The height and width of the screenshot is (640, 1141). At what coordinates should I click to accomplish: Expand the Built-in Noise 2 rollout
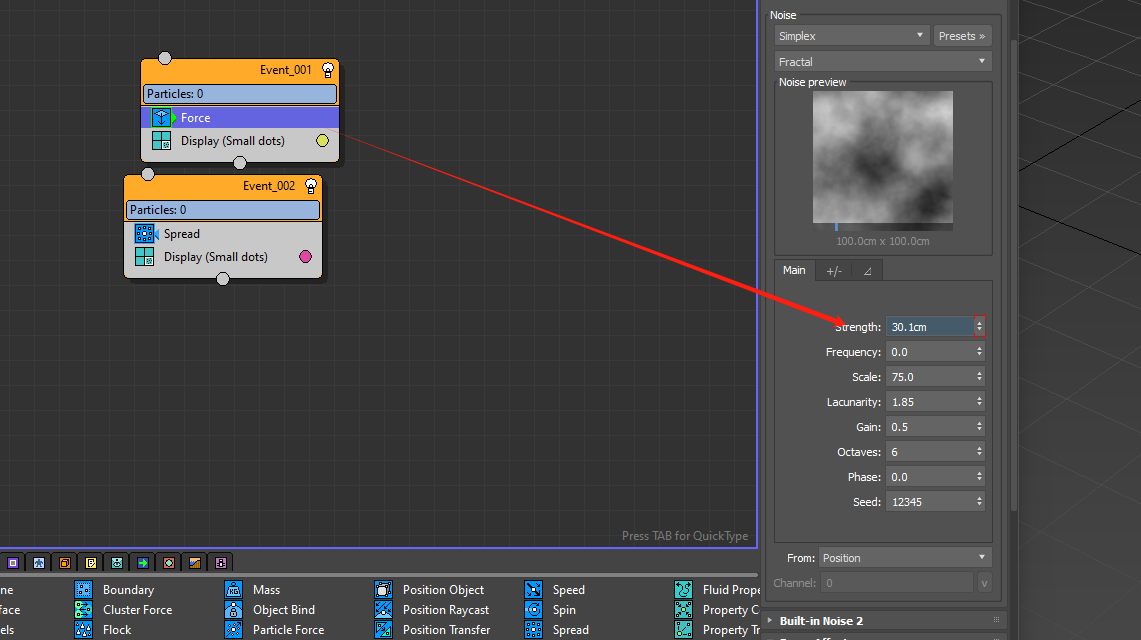(x=820, y=621)
